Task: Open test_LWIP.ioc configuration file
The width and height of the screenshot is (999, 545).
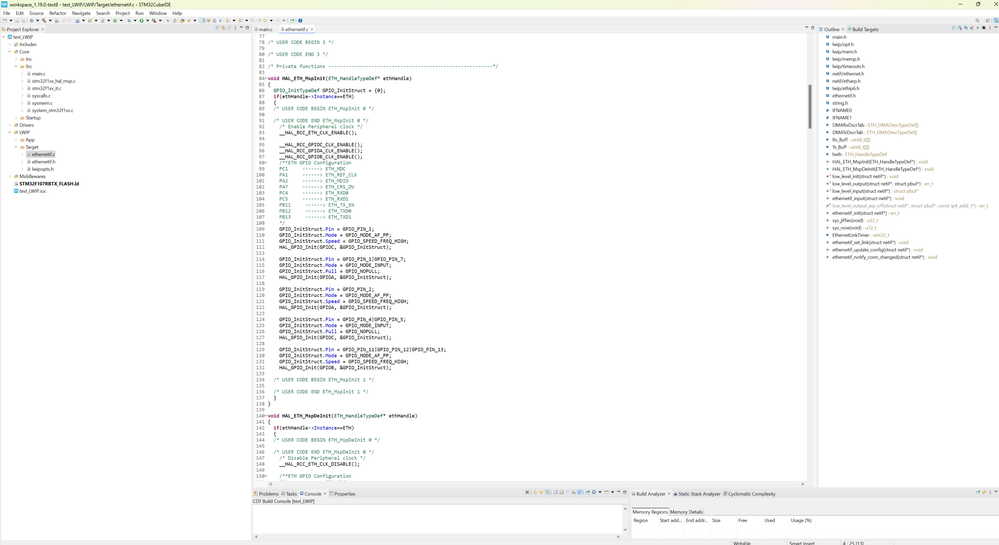Action: [x=32, y=191]
